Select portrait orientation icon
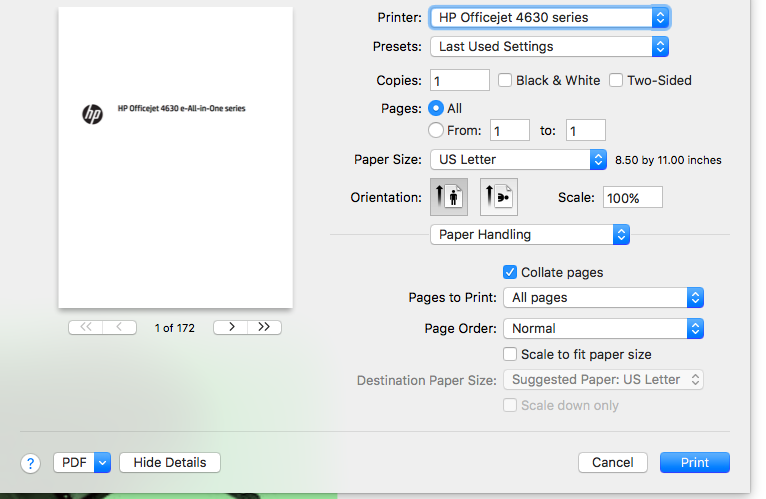The width and height of the screenshot is (766, 499). point(448,197)
